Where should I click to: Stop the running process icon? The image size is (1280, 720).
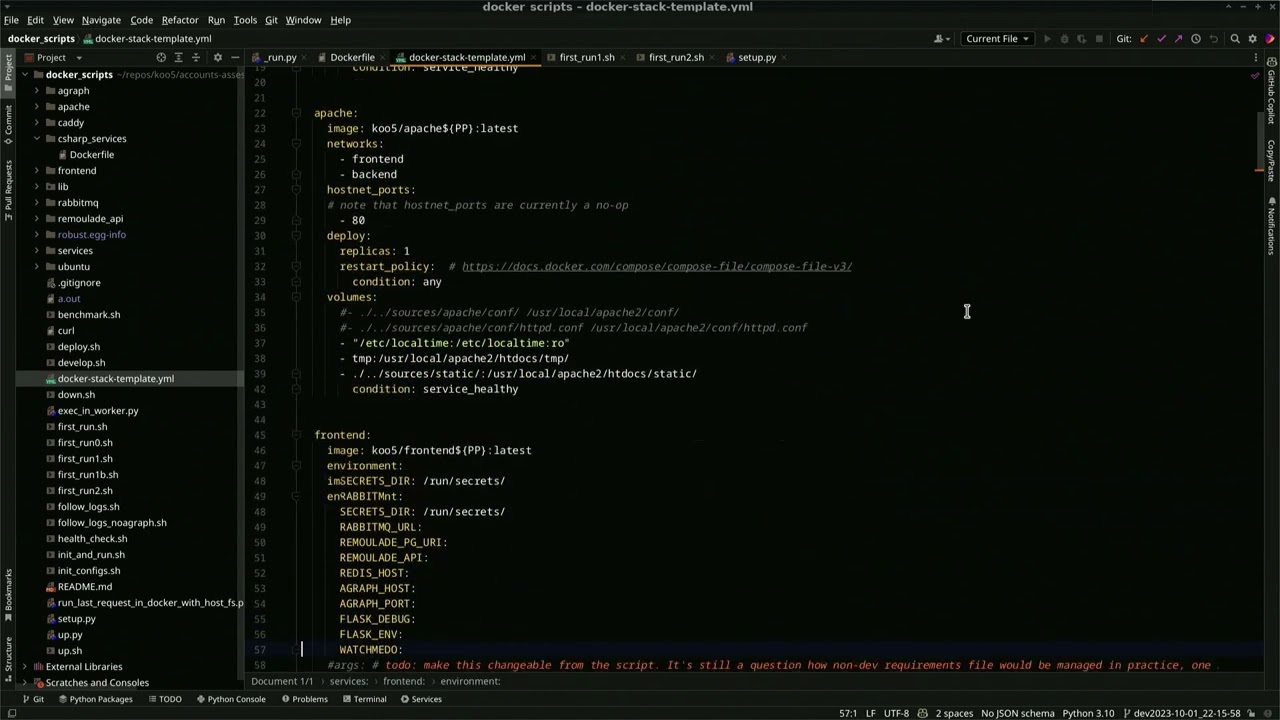[x=1099, y=39]
